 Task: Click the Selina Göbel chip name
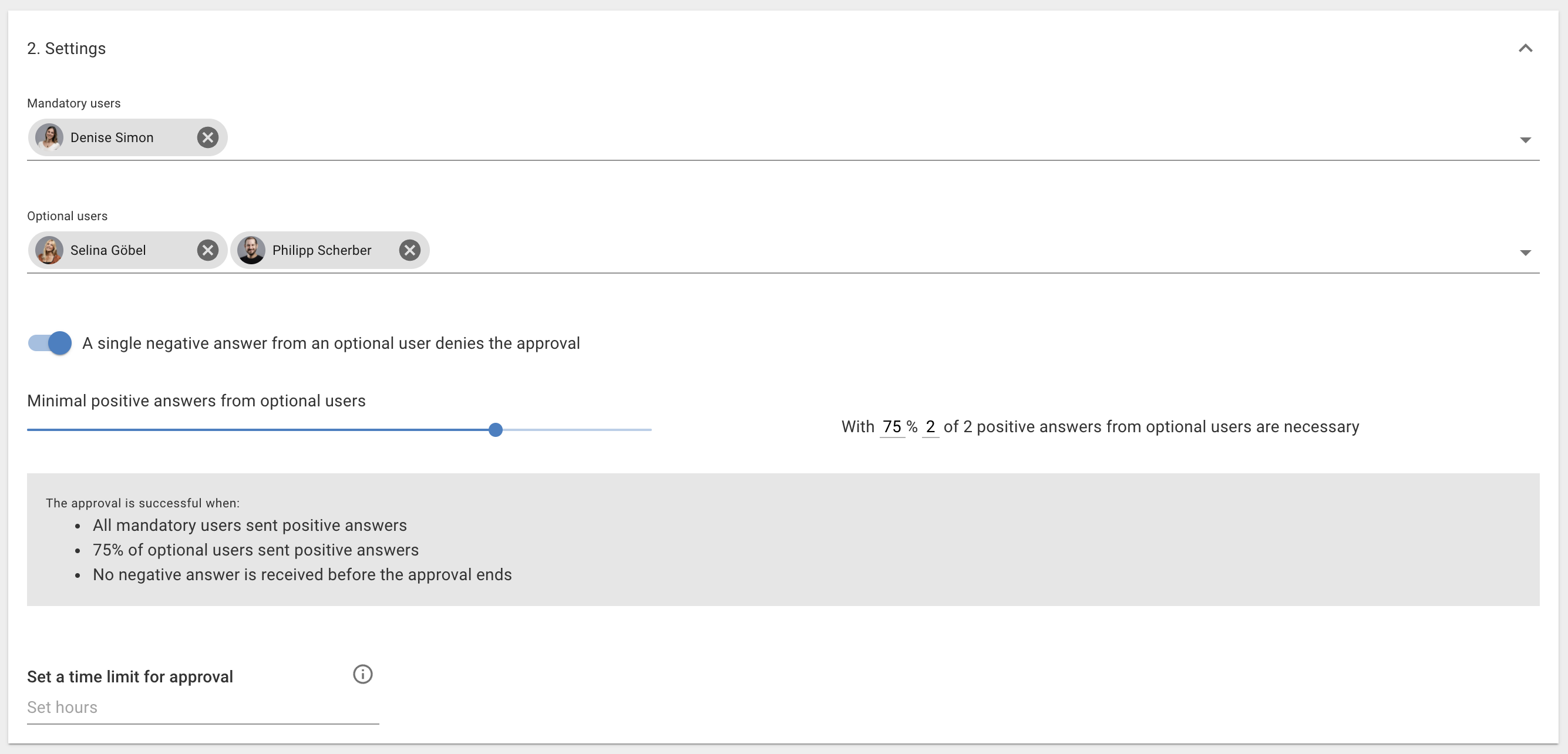tap(108, 250)
